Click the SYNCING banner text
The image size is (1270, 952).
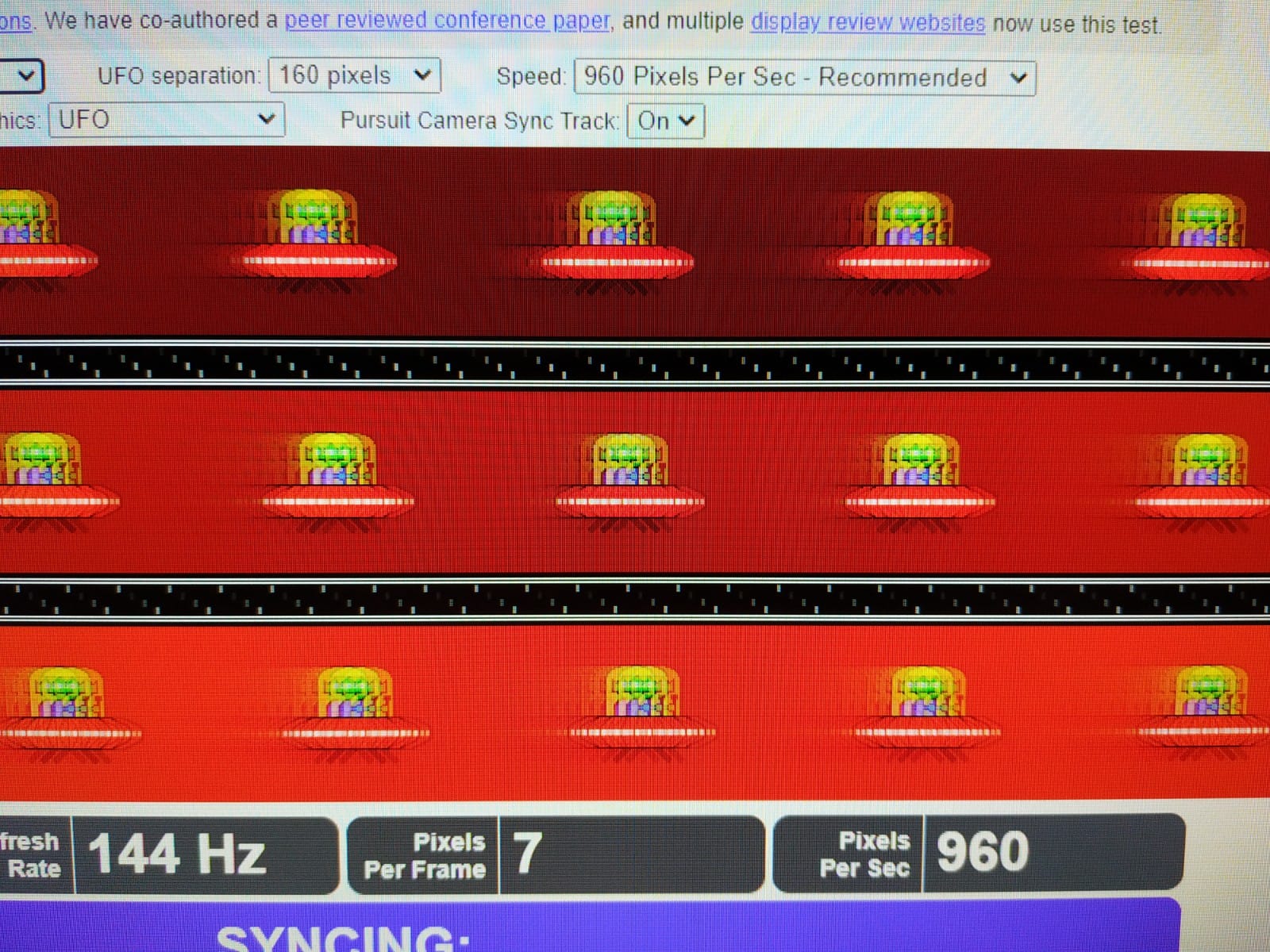click(343, 939)
